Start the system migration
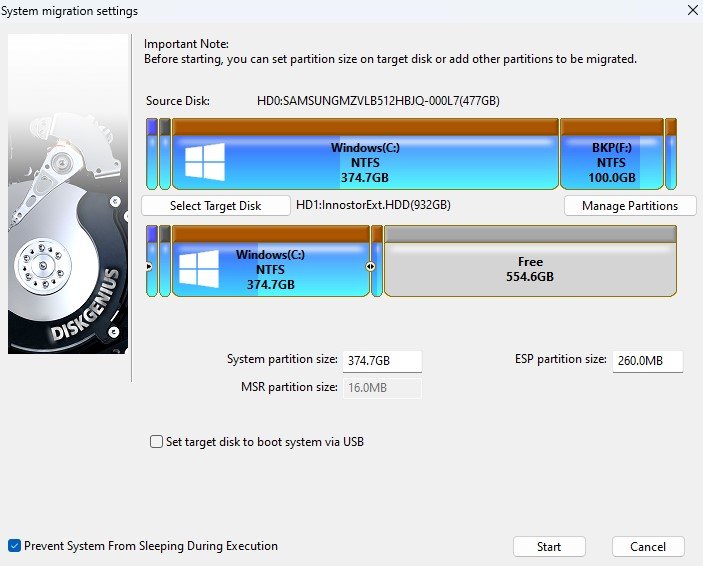 tap(549, 547)
